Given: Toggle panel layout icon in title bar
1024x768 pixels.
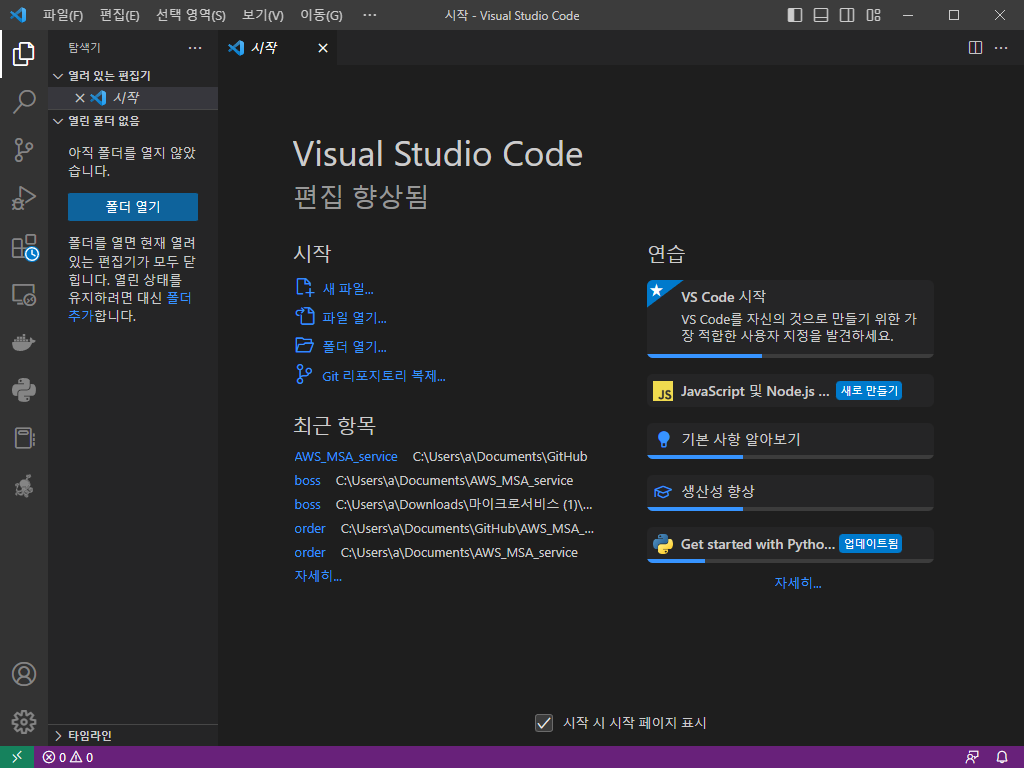Looking at the screenshot, I should 821,15.
